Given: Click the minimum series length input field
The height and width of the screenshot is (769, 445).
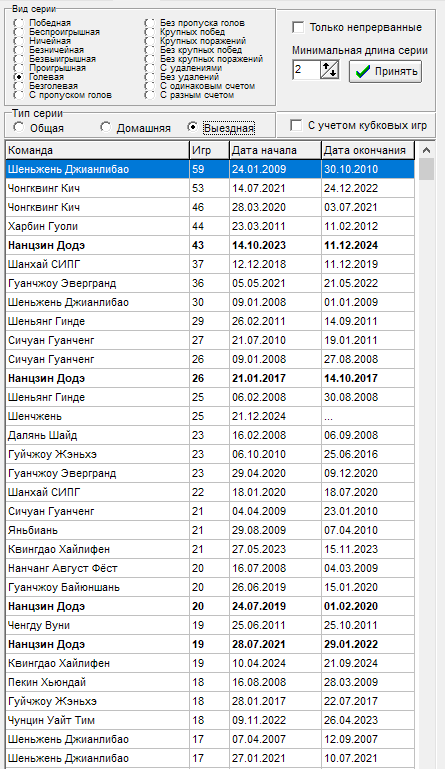Looking at the screenshot, I should (x=306, y=70).
